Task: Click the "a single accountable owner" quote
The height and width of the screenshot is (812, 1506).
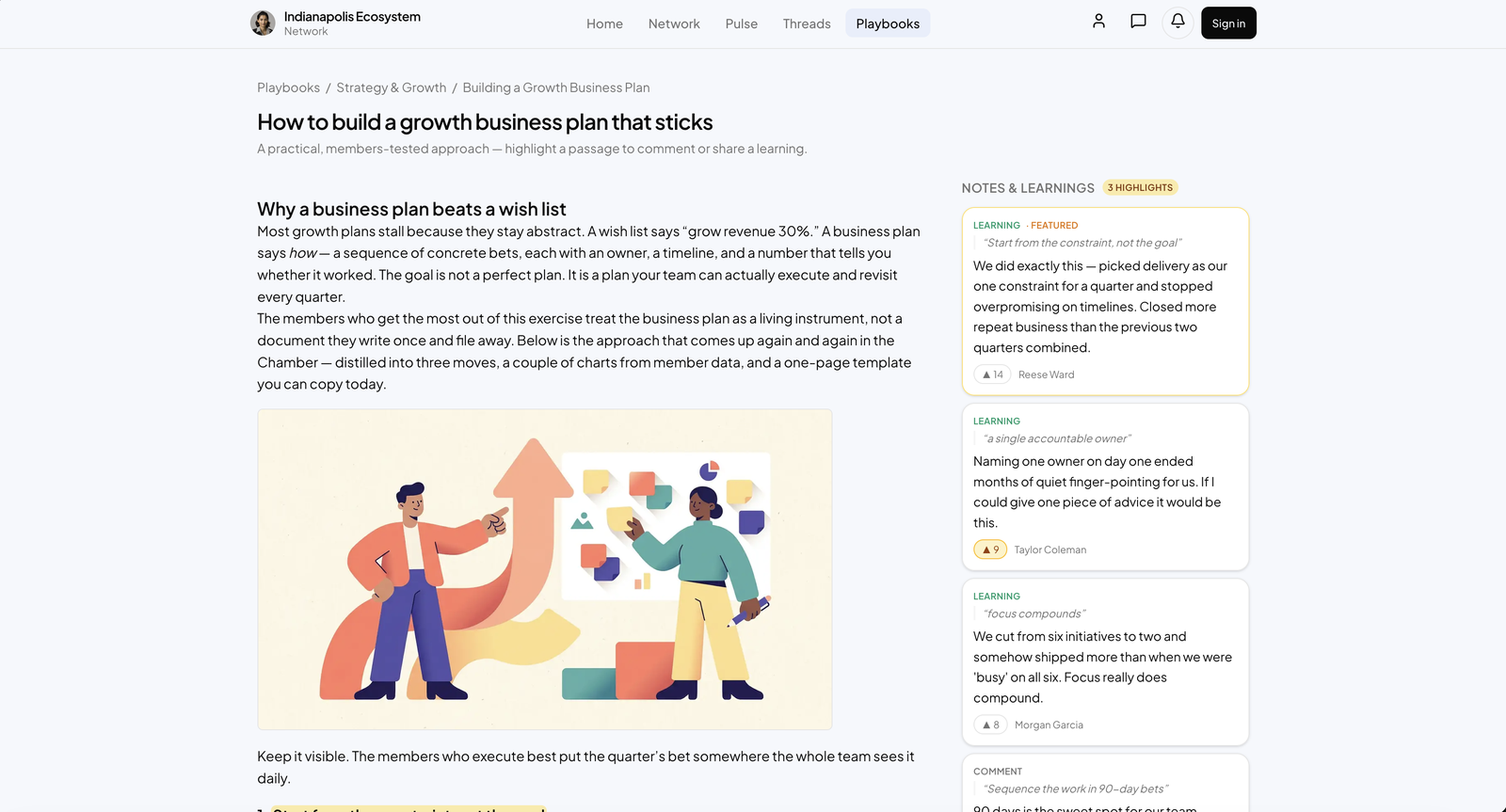Action: (x=1057, y=438)
